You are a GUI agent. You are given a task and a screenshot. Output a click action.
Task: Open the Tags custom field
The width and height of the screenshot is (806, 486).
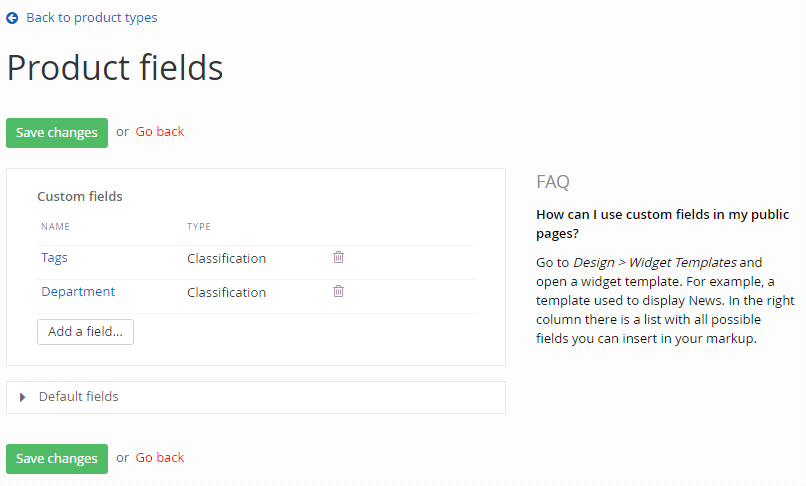[54, 258]
